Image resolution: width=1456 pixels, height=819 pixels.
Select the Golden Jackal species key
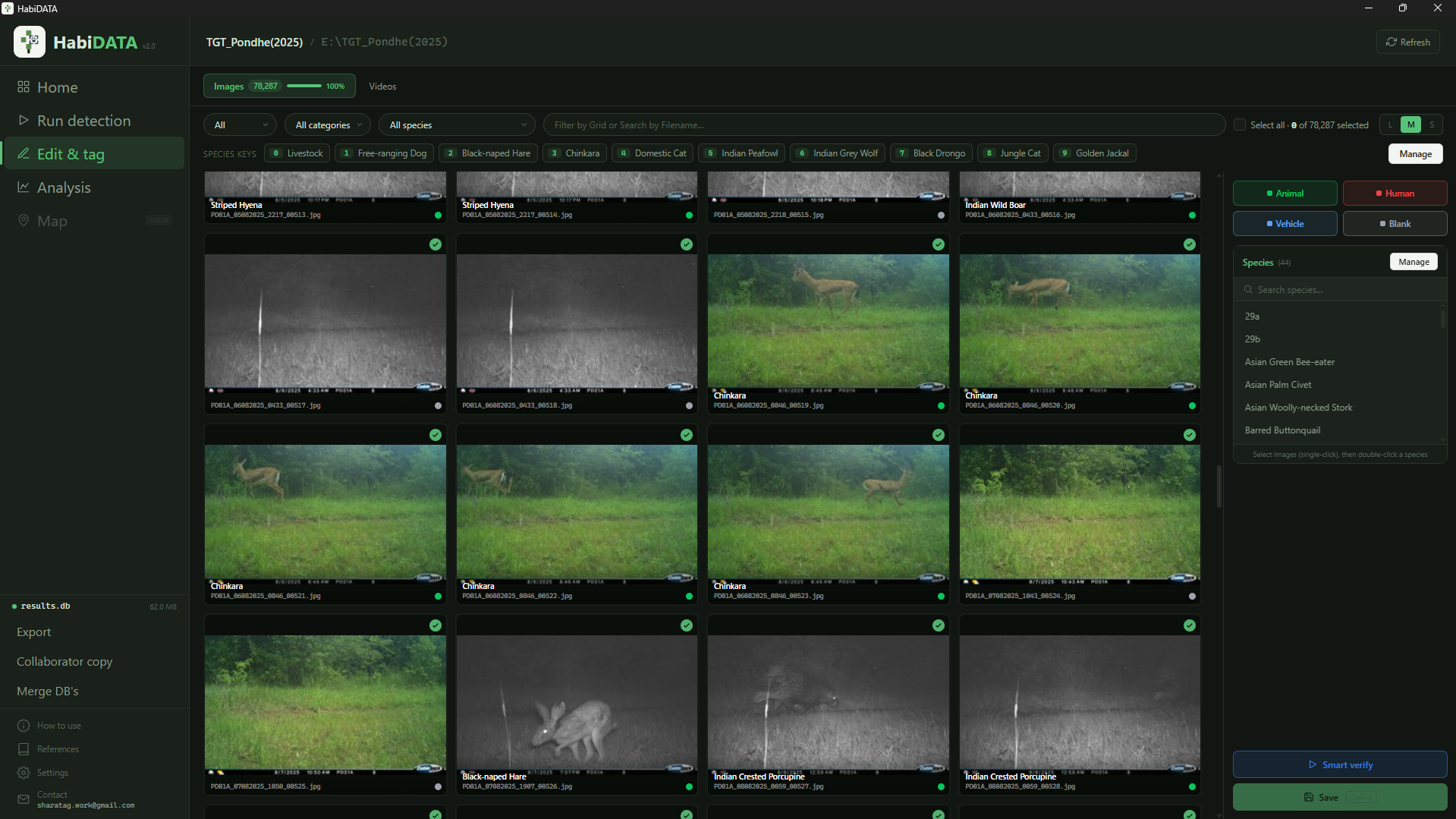click(x=1094, y=153)
